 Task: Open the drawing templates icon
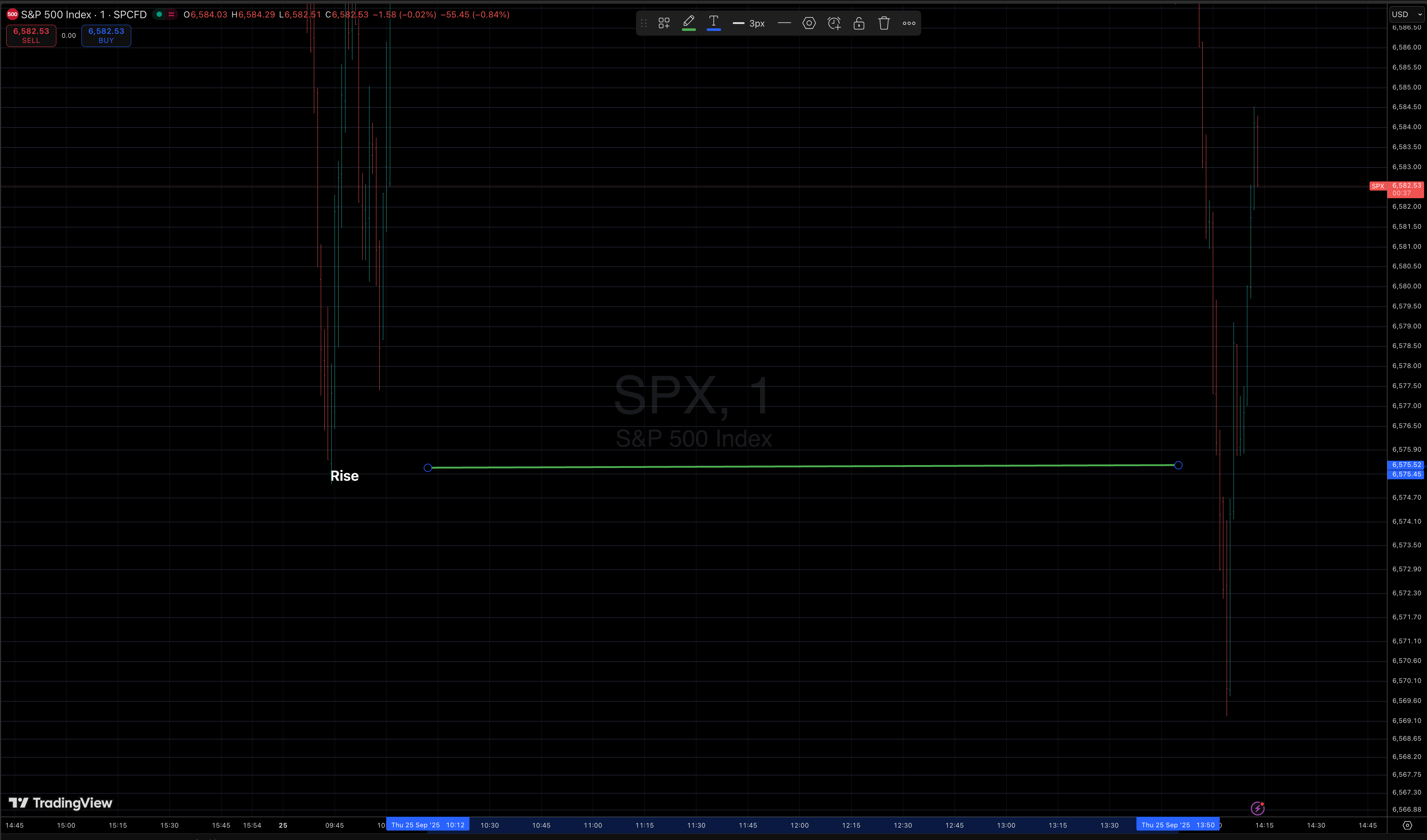[664, 23]
